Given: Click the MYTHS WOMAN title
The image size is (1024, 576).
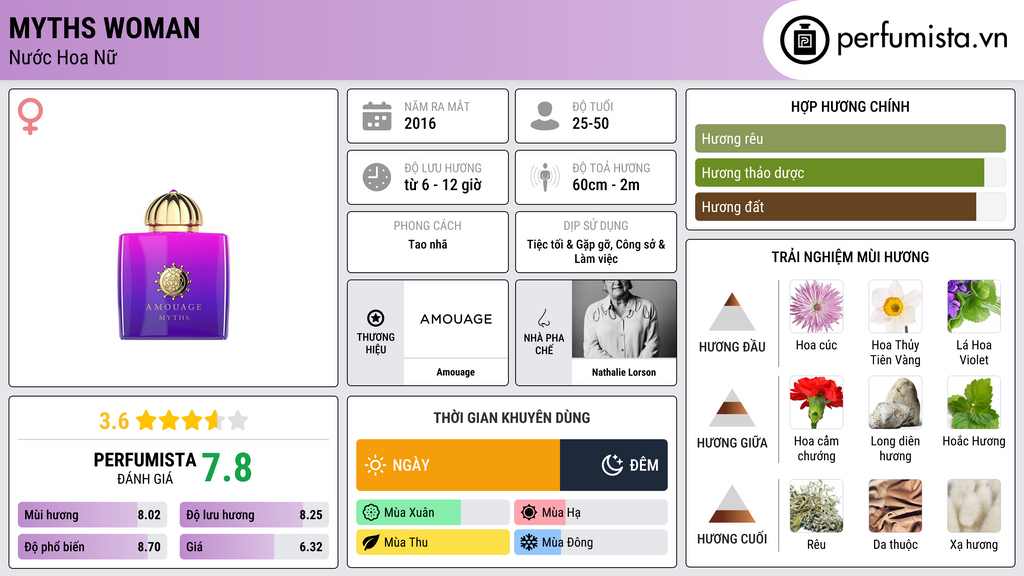Looking at the screenshot, I should point(104,29).
